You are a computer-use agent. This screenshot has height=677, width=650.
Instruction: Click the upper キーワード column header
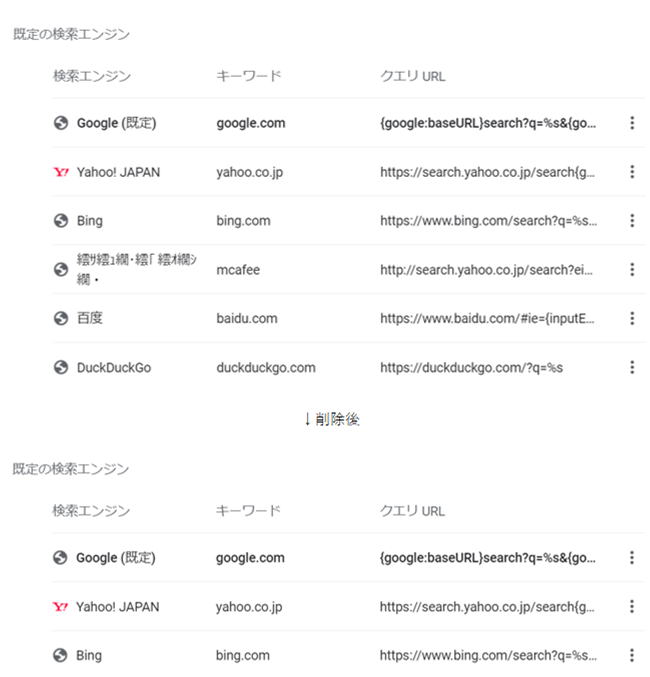248,76
